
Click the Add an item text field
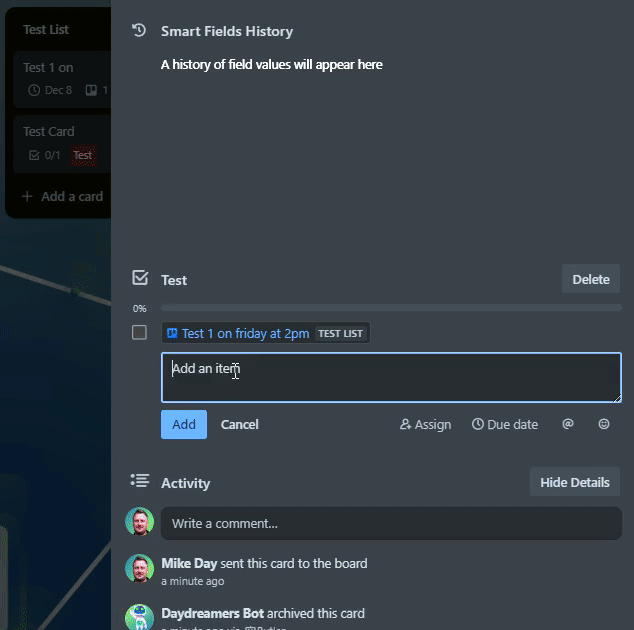[x=391, y=377]
